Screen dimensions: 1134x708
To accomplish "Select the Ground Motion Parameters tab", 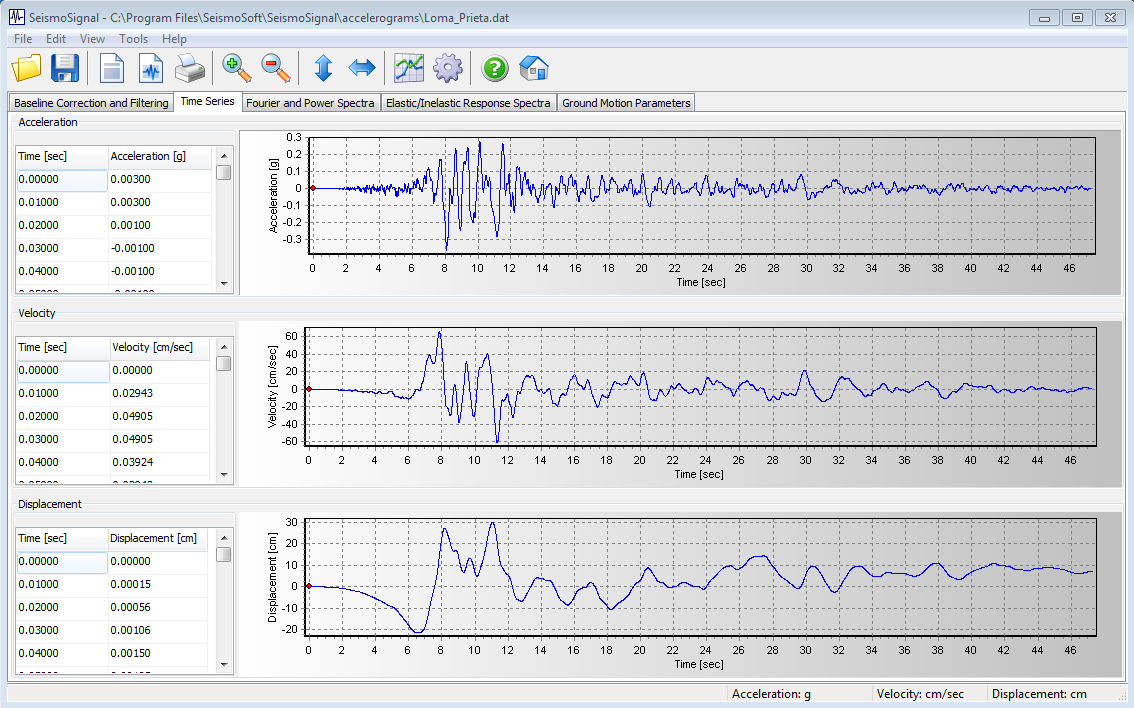I will [626, 103].
